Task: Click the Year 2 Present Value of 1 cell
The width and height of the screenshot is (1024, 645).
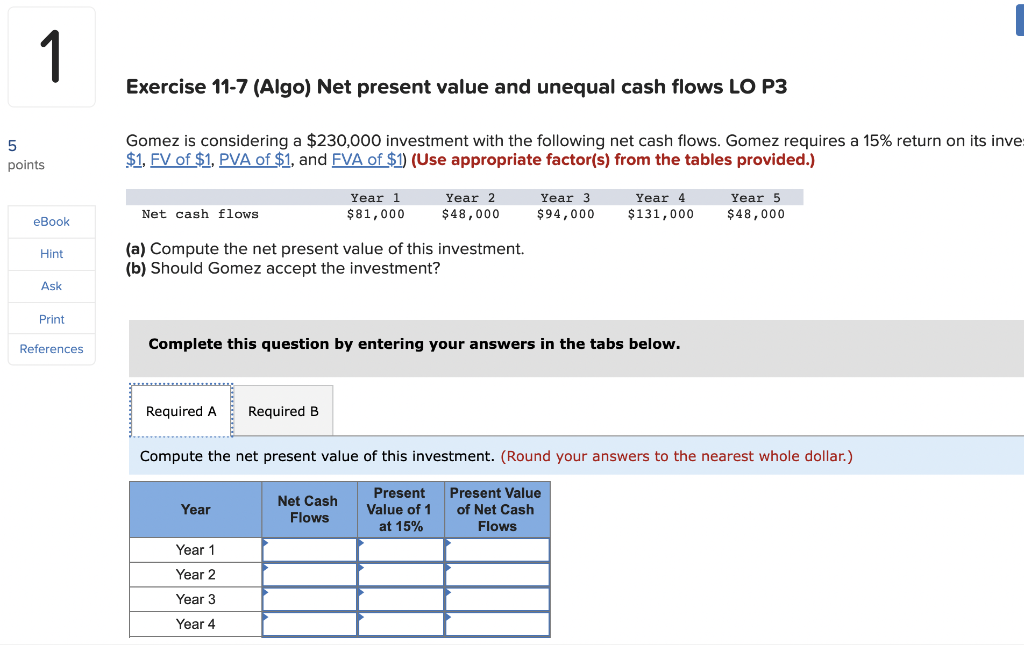Action: click(400, 574)
